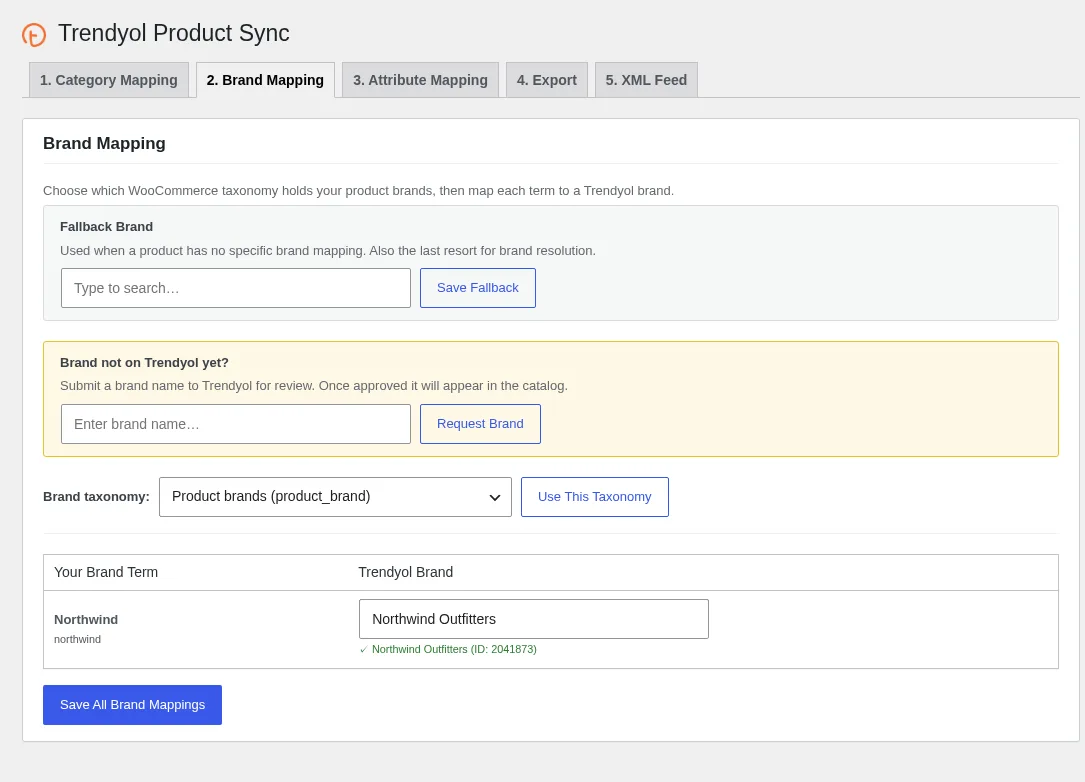Click the Brand taxonomy label
The width and height of the screenshot is (1085, 782).
tap(96, 497)
